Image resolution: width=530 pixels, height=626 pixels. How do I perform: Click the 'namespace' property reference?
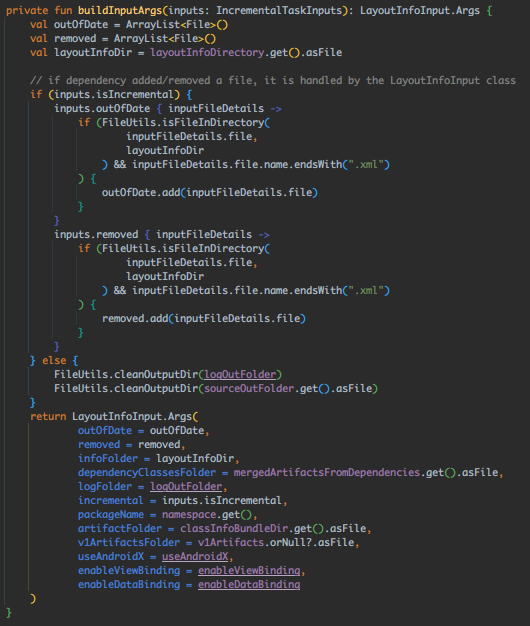(x=189, y=515)
